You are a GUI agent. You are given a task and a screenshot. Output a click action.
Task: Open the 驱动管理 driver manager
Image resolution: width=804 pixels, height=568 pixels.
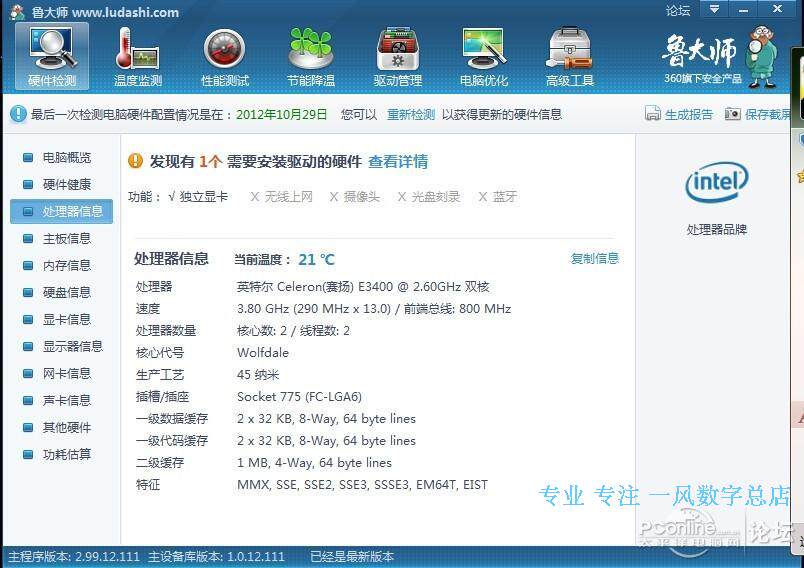[x=397, y=56]
